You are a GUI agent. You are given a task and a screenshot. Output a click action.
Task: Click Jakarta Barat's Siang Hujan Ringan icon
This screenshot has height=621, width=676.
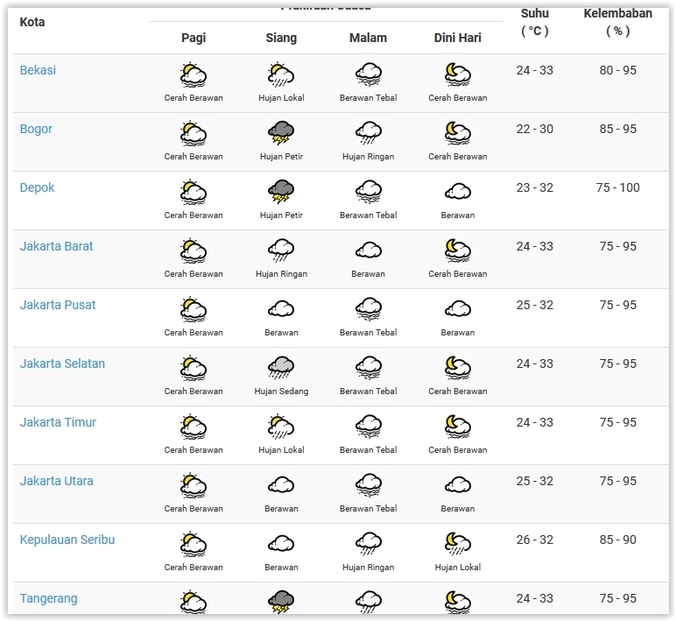[x=281, y=250]
